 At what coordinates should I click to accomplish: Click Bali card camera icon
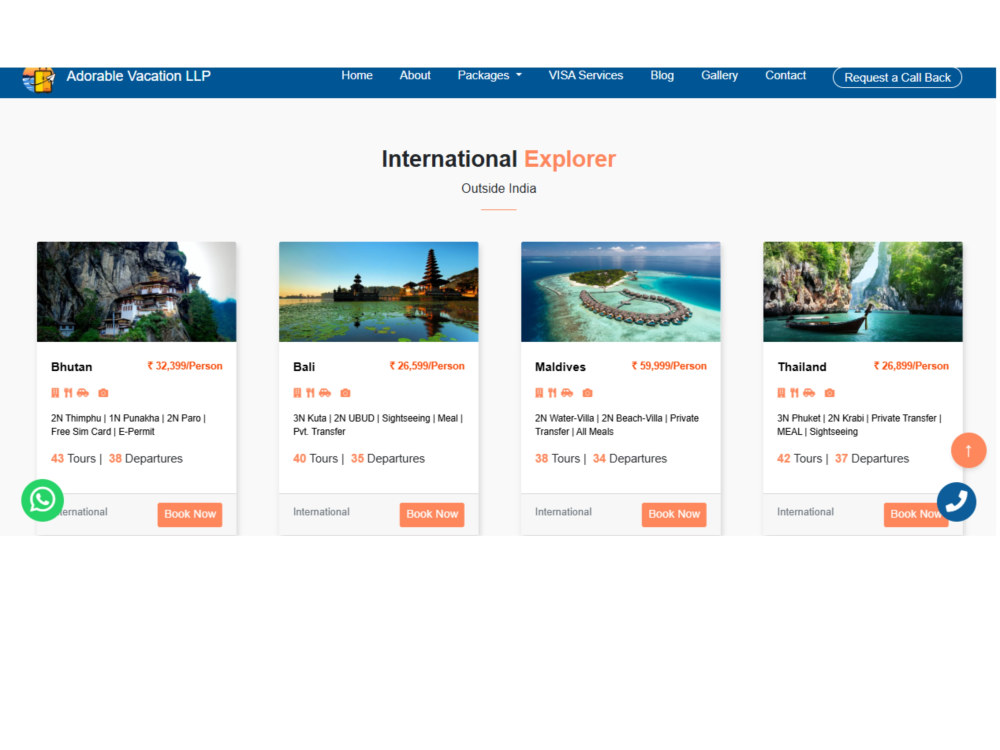[x=345, y=393]
